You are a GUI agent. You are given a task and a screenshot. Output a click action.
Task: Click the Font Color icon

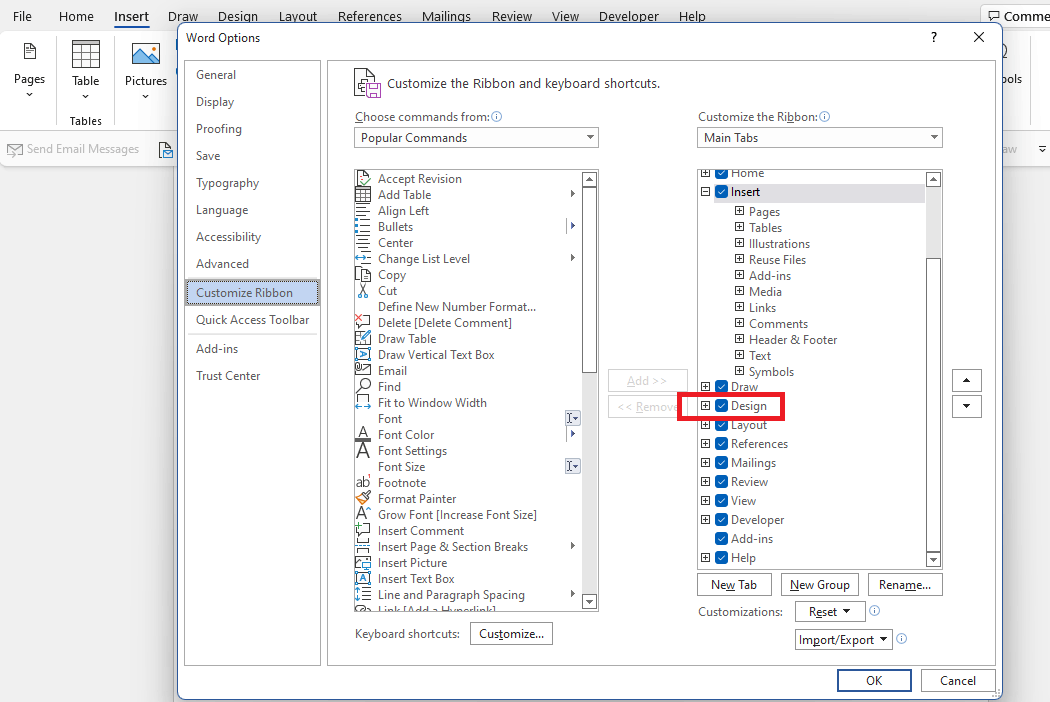click(x=363, y=434)
